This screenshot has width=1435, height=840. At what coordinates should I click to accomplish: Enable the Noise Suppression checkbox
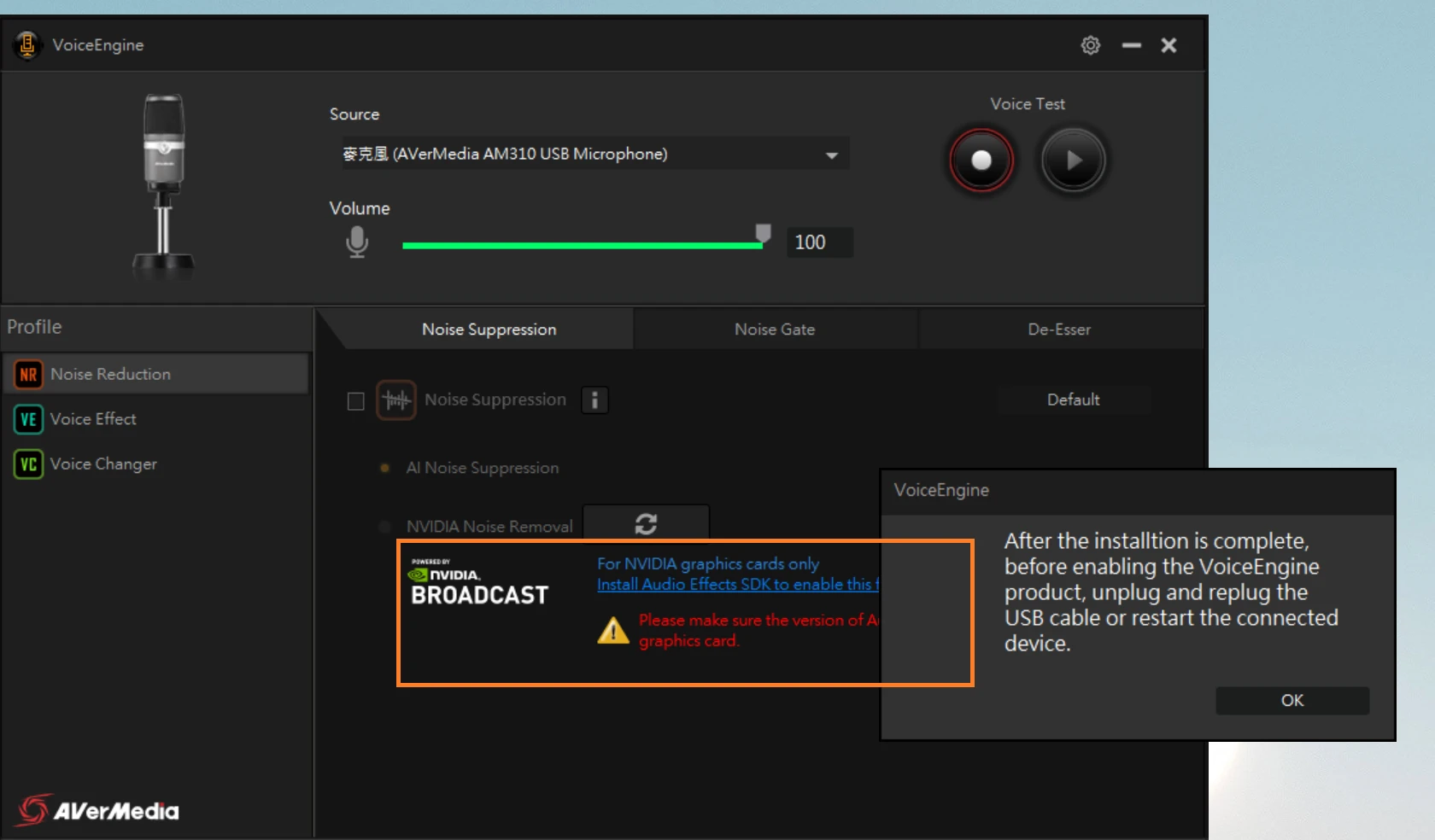point(356,401)
